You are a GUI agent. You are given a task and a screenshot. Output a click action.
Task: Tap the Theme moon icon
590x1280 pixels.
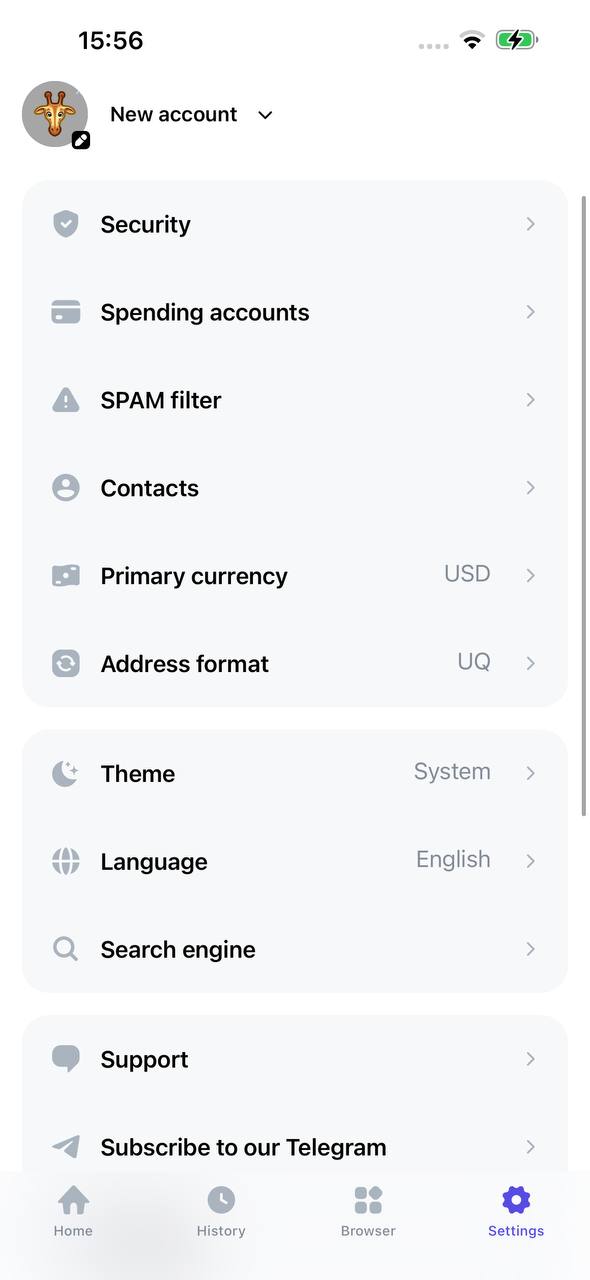pos(66,774)
